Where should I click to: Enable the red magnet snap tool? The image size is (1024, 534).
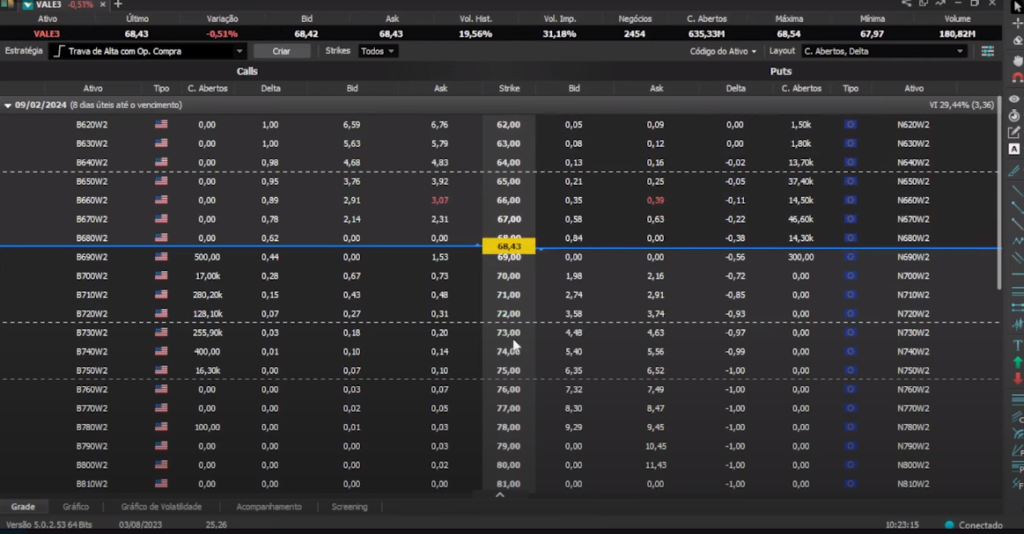[1017, 78]
